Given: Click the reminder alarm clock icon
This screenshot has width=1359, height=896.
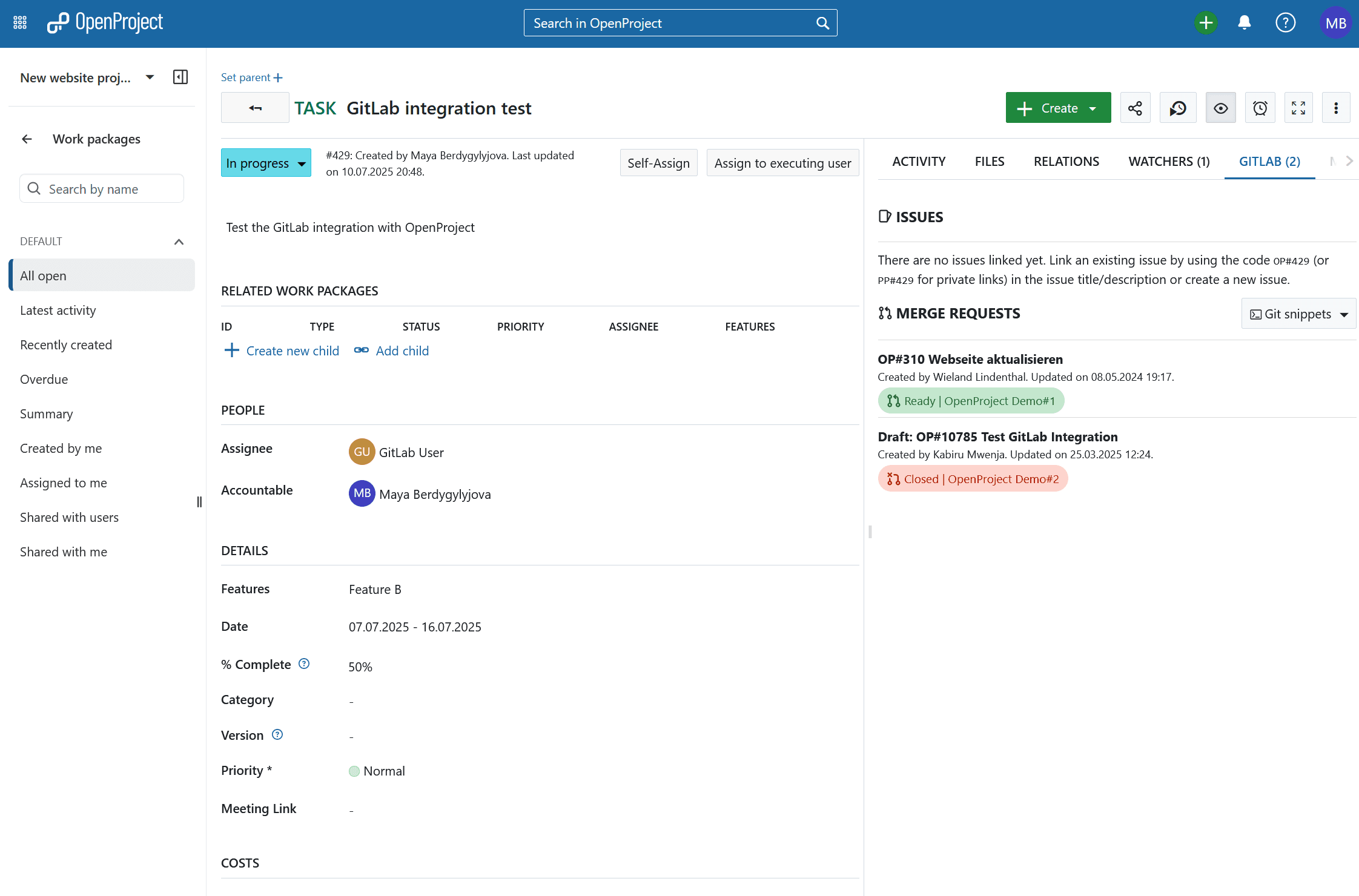Looking at the screenshot, I should [1260, 108].
